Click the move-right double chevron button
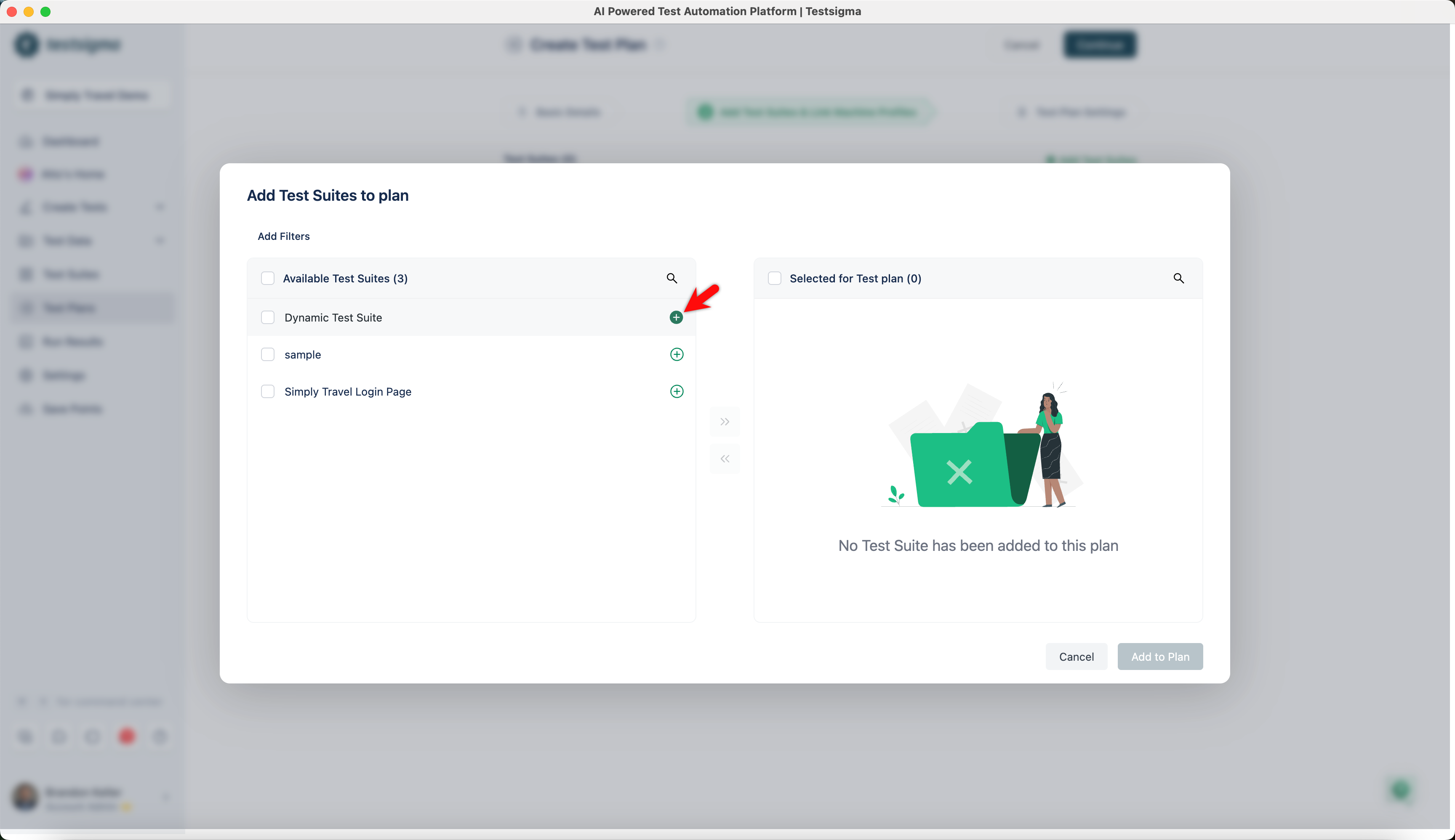The image size is (1455, 840). pyautogui.click(x=724, y=422)
